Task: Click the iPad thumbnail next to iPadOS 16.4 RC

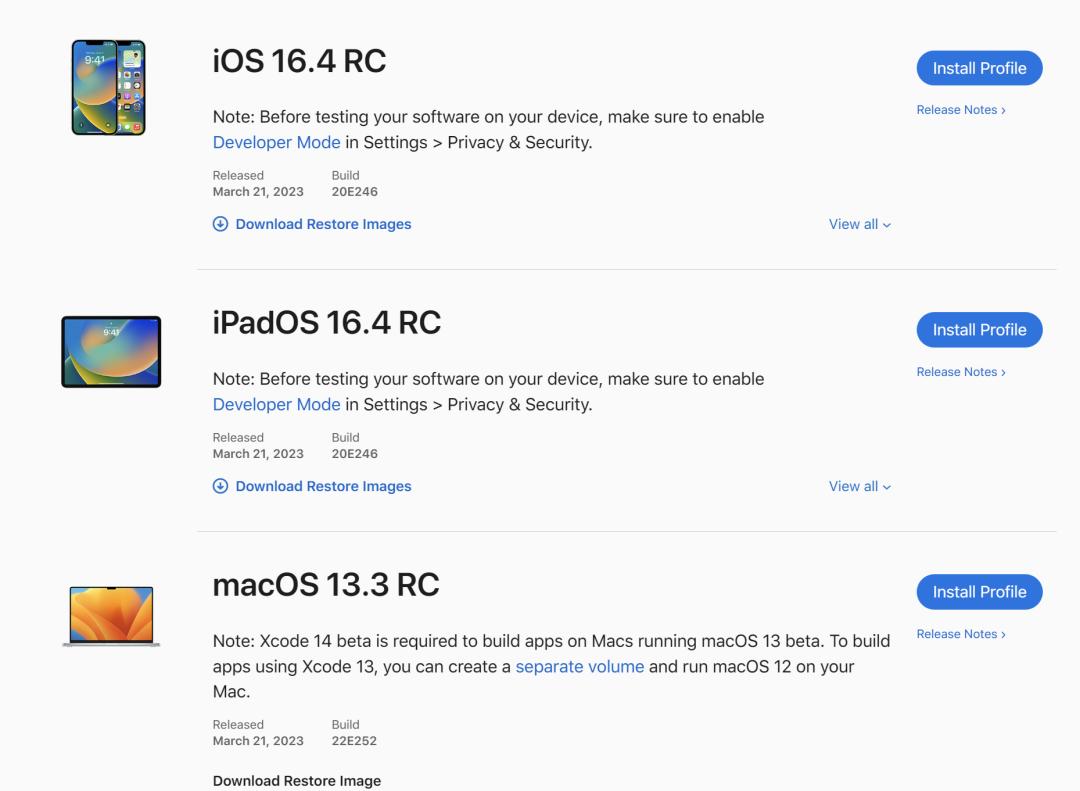Action: coord(110,351)
